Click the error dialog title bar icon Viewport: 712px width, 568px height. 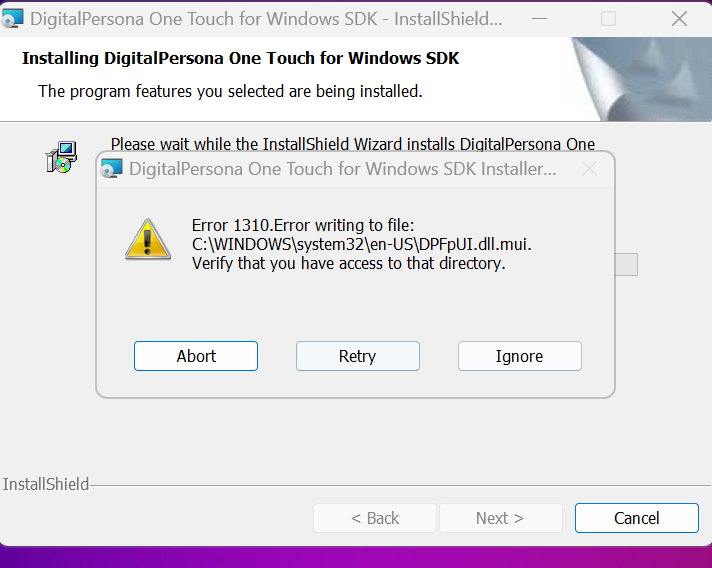(112, 168)
